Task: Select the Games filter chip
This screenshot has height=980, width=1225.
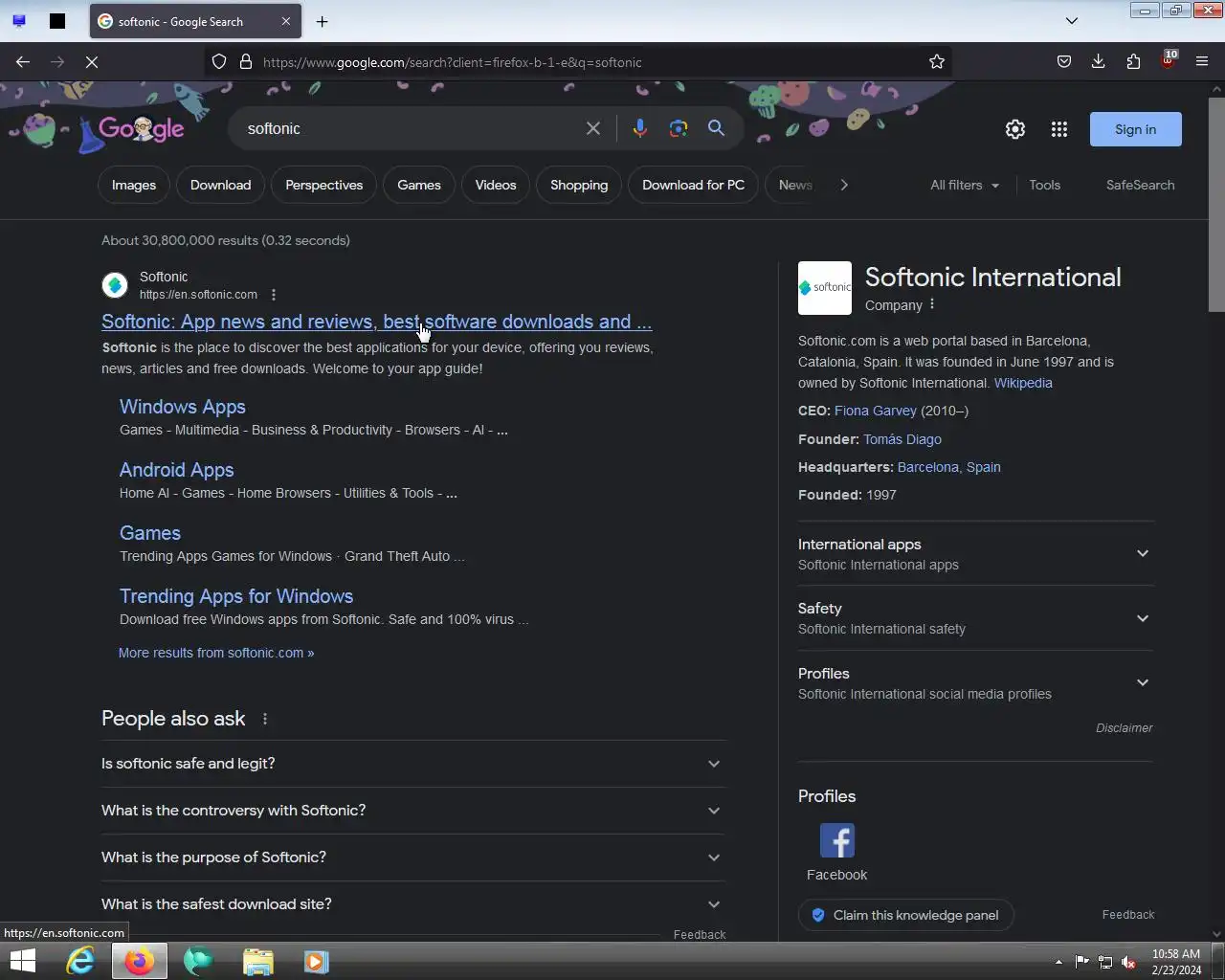Action: [x=419, y=185]
